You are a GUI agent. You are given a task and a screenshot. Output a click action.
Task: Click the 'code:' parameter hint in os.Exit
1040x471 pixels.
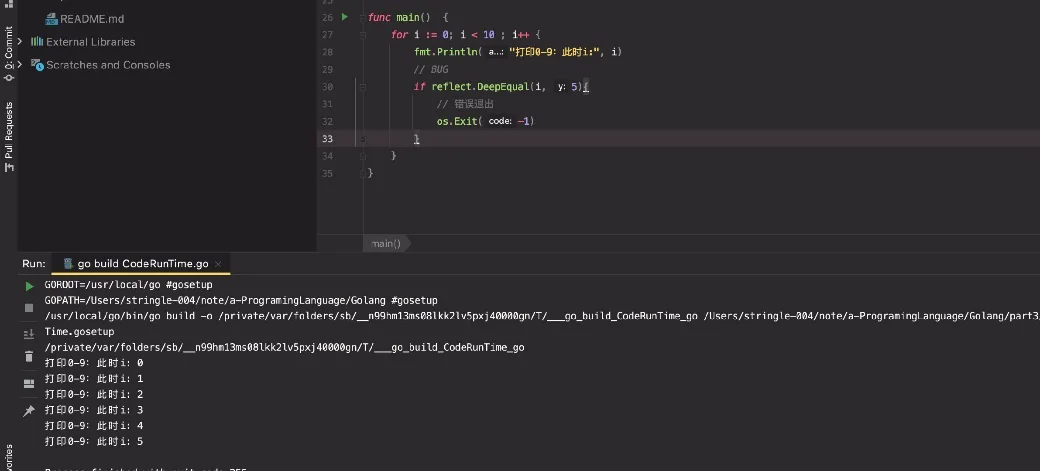[x=500, y=121]
